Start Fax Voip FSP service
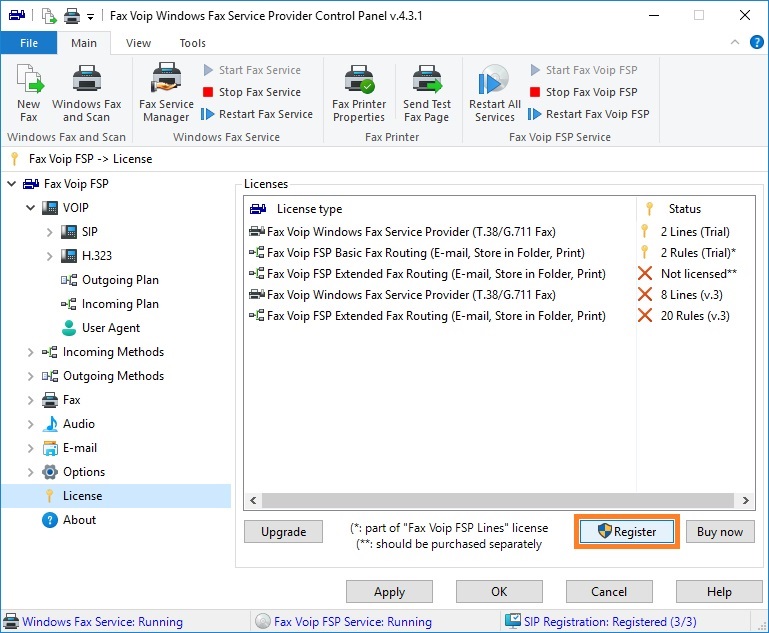769x633 pixels. [584, 70]
